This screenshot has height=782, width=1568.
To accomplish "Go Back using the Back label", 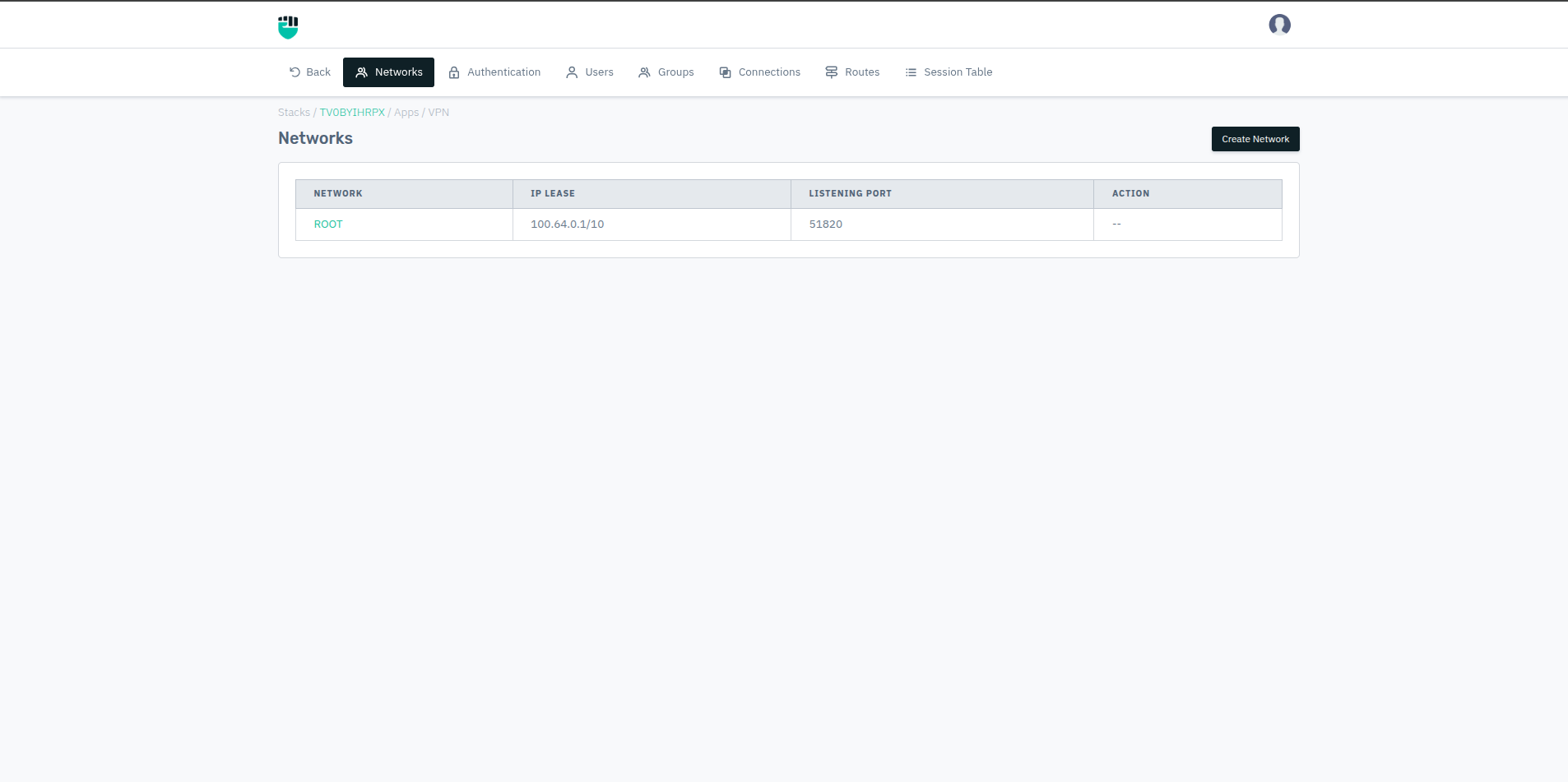I will coord(318,72).
